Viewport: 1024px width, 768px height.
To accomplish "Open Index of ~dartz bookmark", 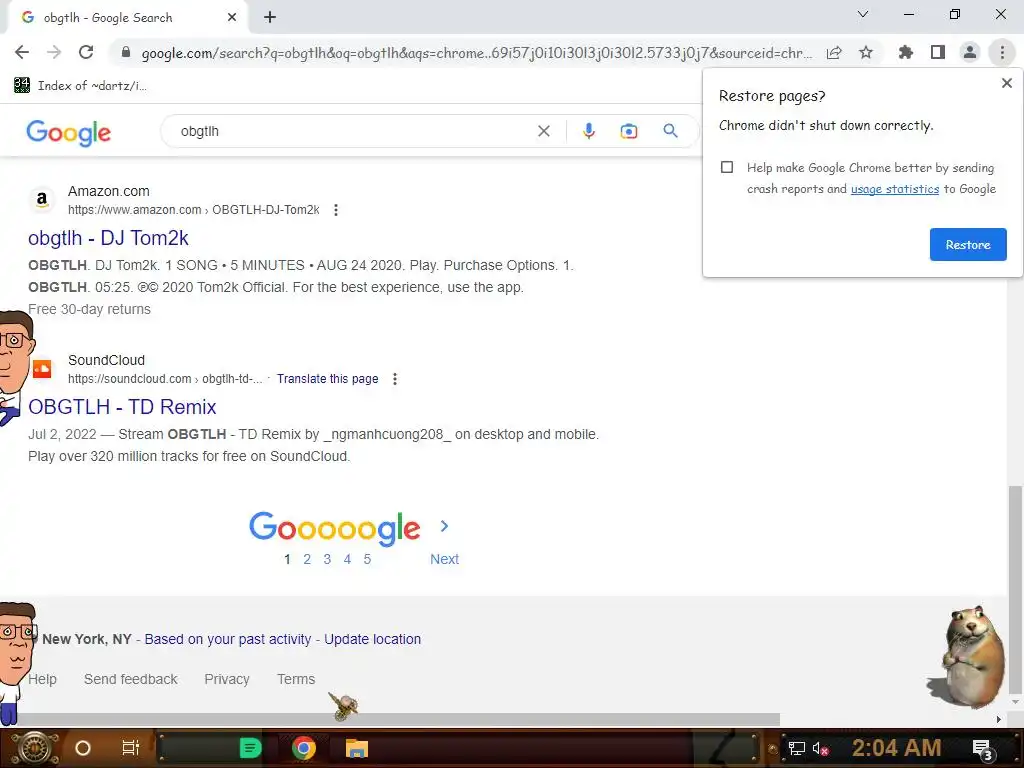I will (x=80, y=86).
